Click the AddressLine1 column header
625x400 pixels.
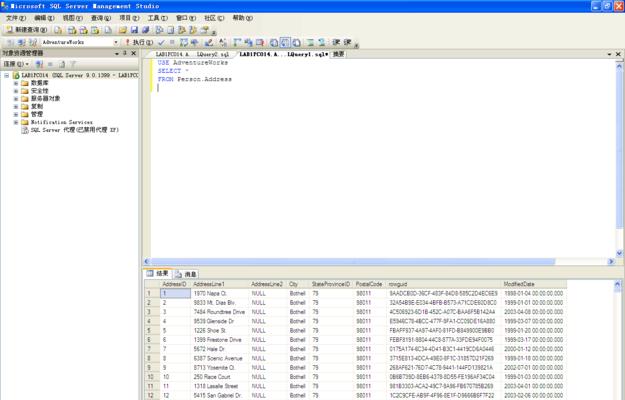(x=220, y=284)
